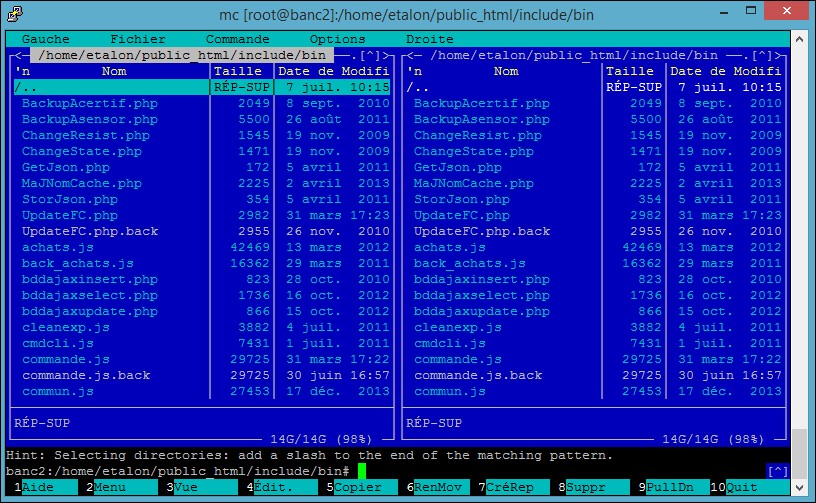The width and height of the screenshot is (816, 503).
Task: Expand left panel history with [^] indicator
Action: (370, 55)
